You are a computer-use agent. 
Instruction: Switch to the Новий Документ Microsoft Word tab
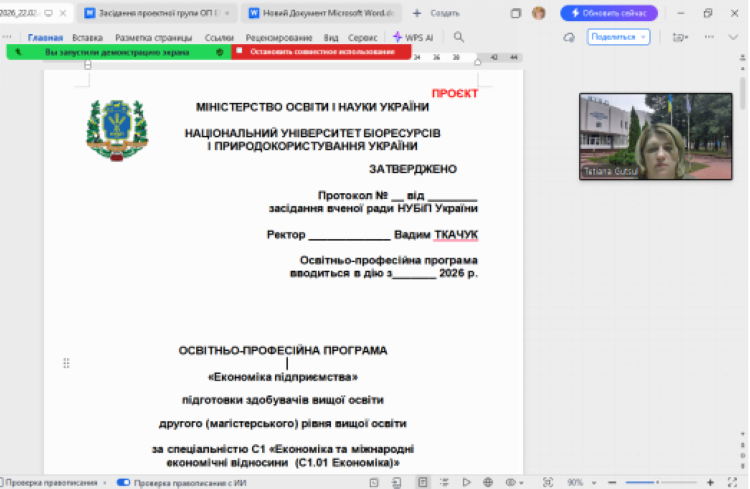pyautogui.click(x=323, y=13)
